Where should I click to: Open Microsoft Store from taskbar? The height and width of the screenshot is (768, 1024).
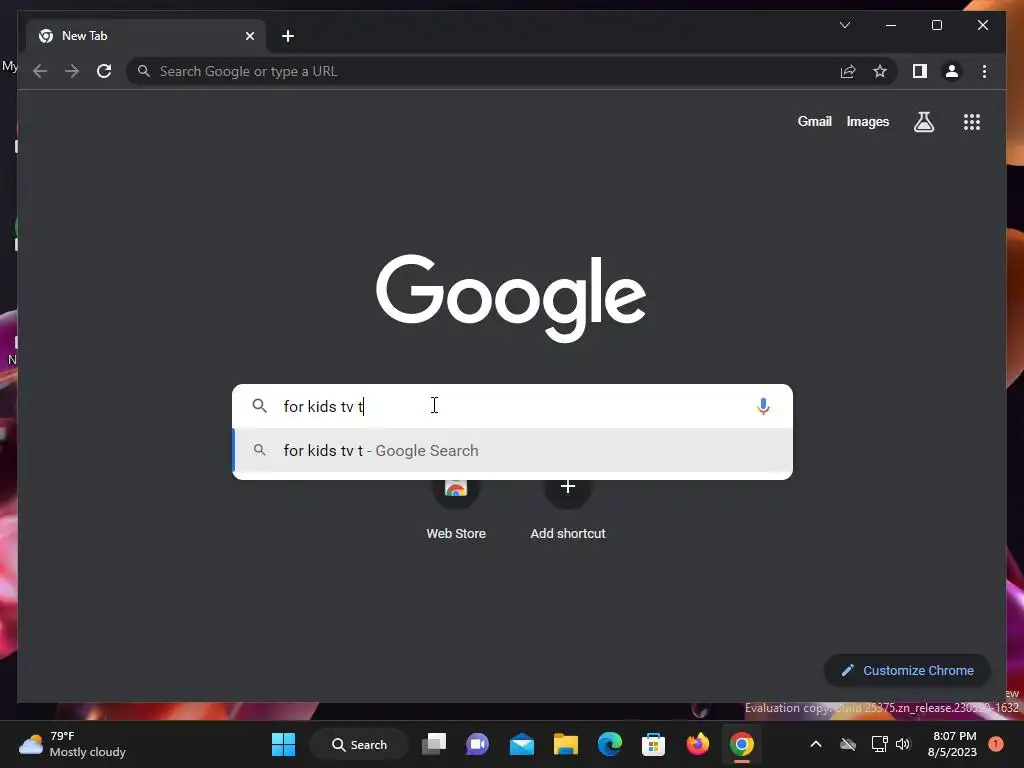653,744
